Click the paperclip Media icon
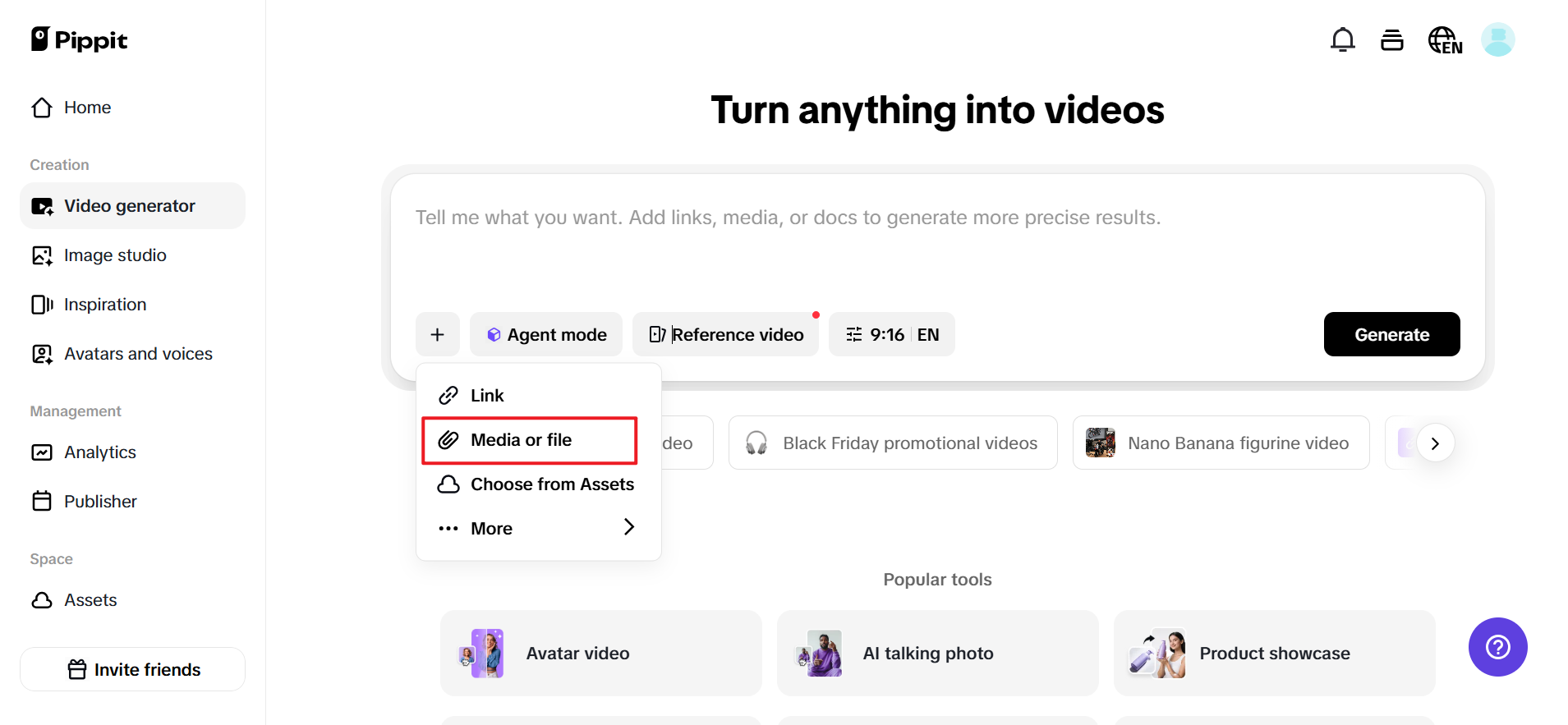 click(448, 440)
